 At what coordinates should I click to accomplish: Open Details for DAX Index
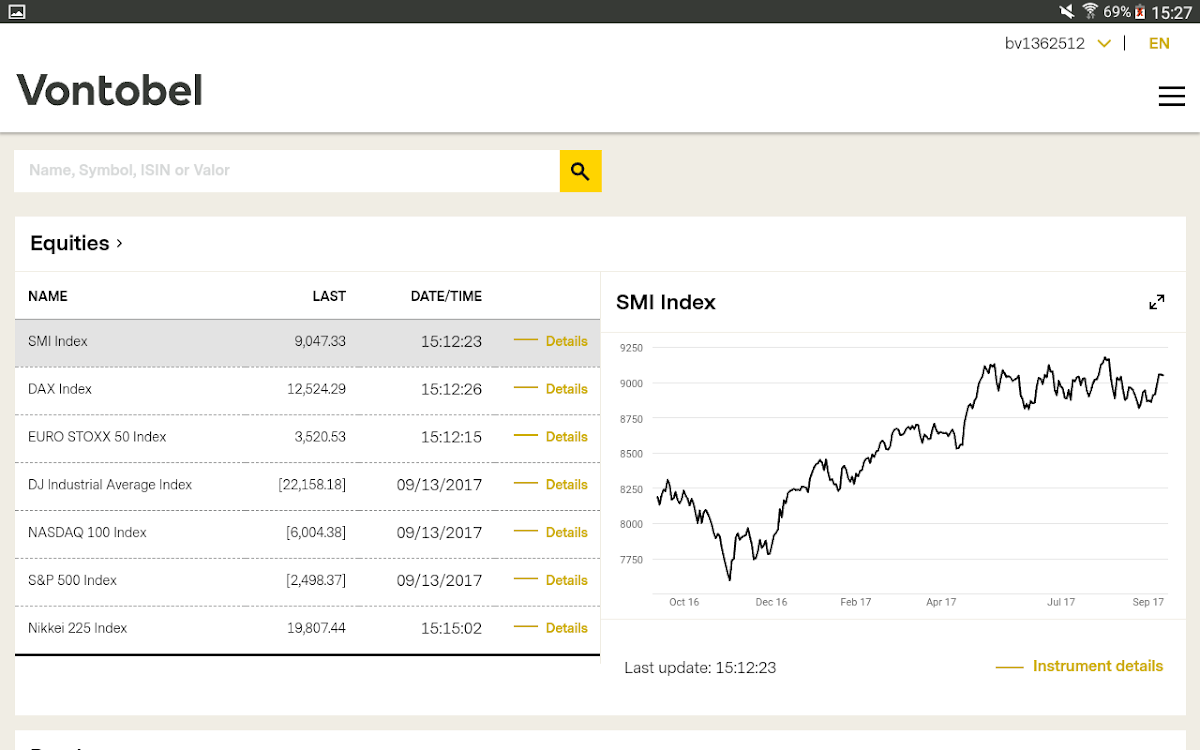(x=551, y=389)
